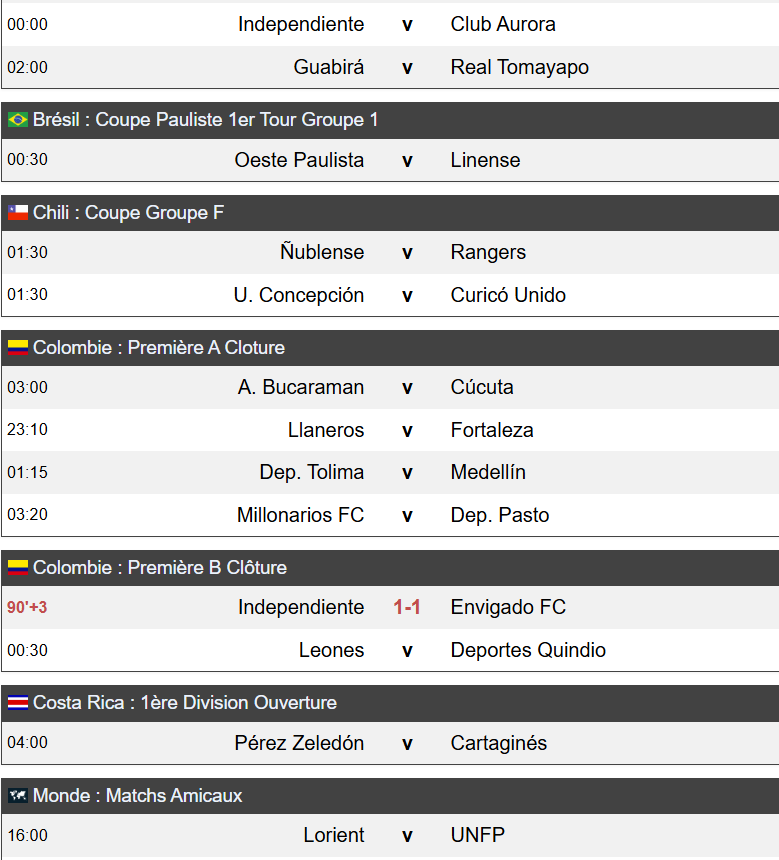The height and width of the screenshot is (860, 779).
Task: Select the Independiente v Club Aurora match
Action: click(390, 24)
